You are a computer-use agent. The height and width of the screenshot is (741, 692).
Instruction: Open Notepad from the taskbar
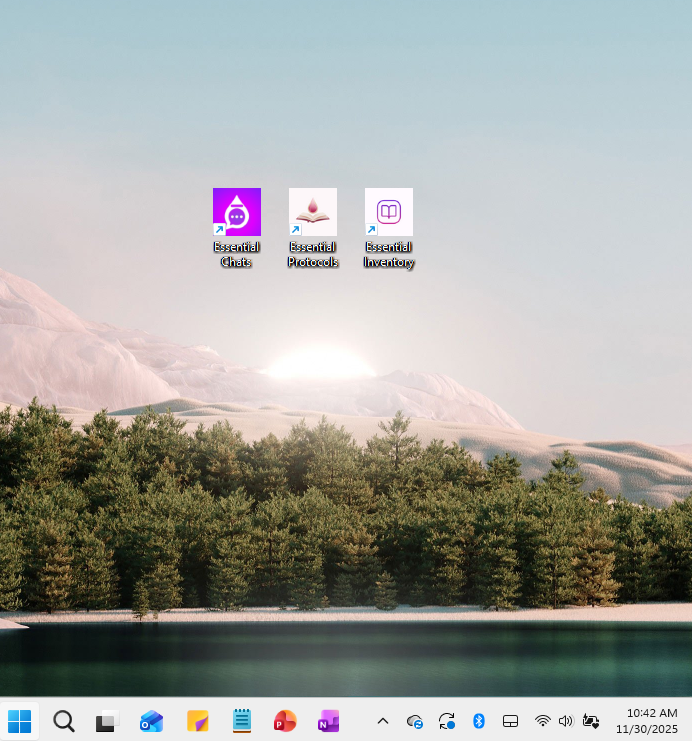coord(241,721)
